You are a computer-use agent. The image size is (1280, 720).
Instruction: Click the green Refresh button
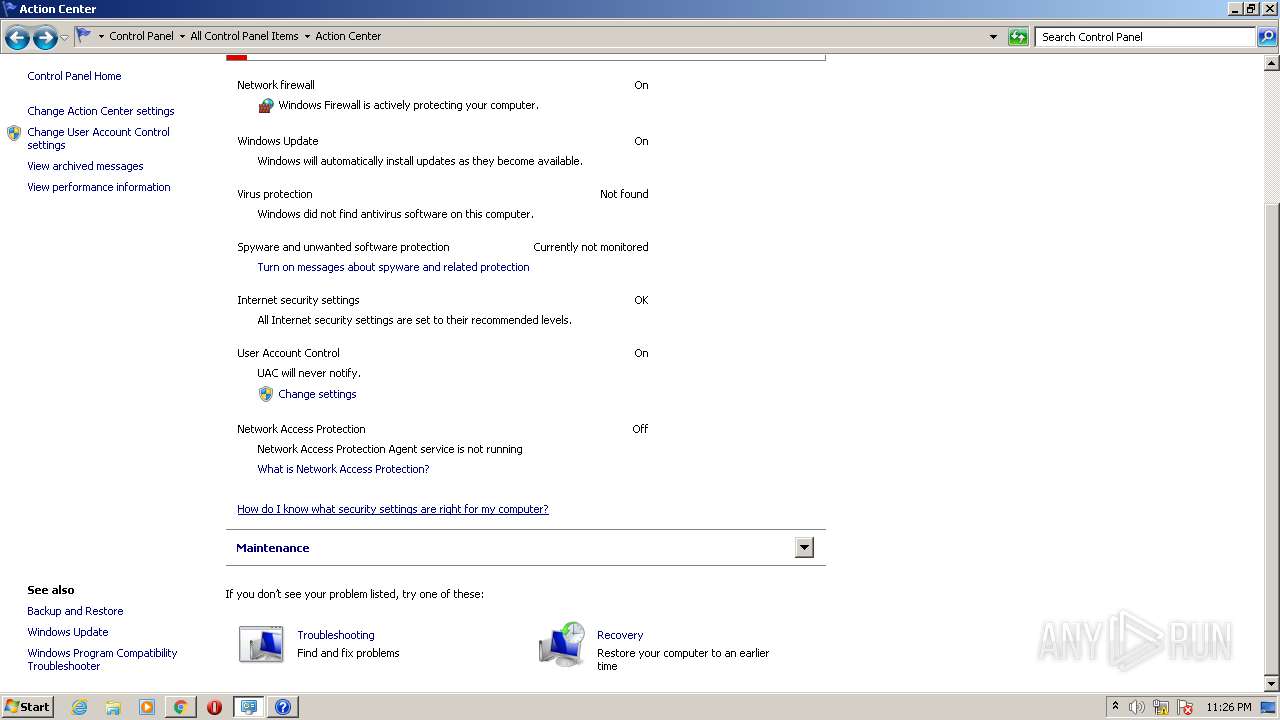1018,37
